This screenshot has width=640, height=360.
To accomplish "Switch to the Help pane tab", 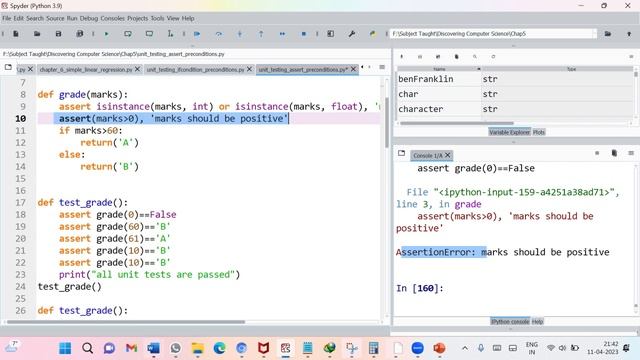I will pyautogui.click(x=537, y=322).
